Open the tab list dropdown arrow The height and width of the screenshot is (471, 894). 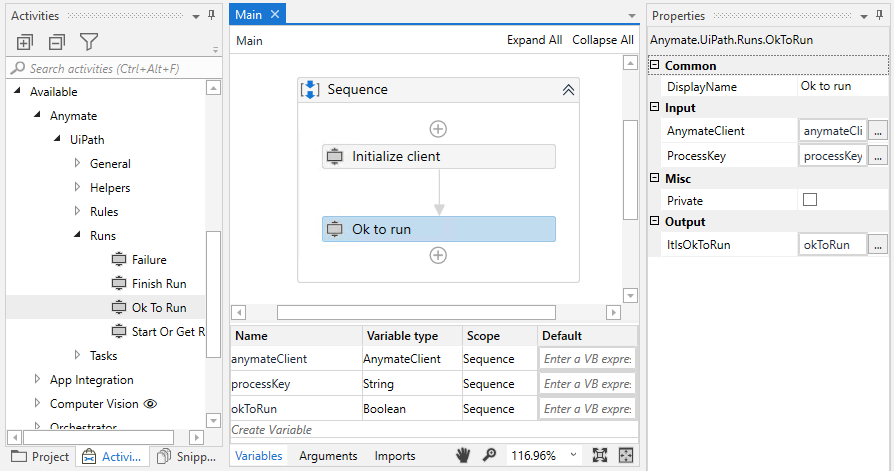coord(632,16)
